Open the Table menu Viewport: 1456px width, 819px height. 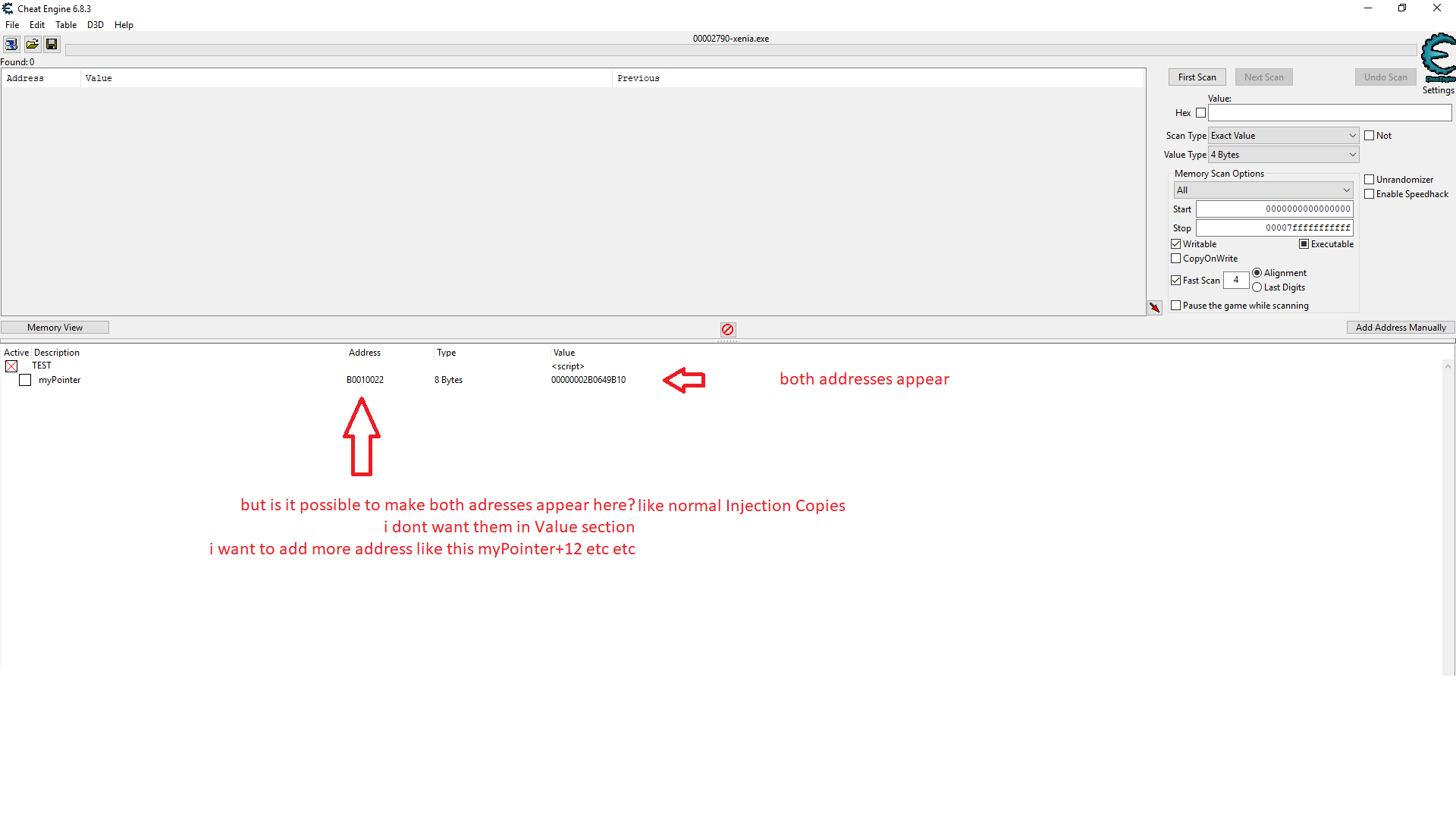point(66,25)
